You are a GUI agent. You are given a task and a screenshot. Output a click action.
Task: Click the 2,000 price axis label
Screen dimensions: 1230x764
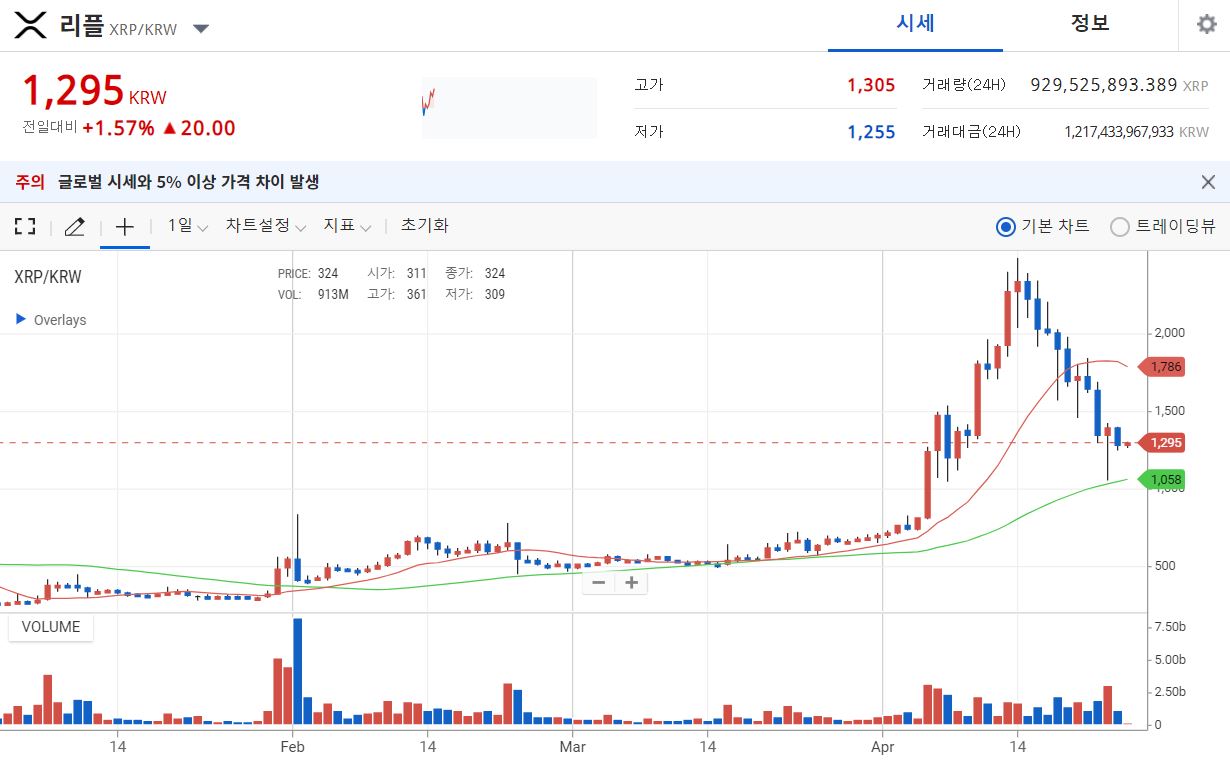click(1170, 333)
